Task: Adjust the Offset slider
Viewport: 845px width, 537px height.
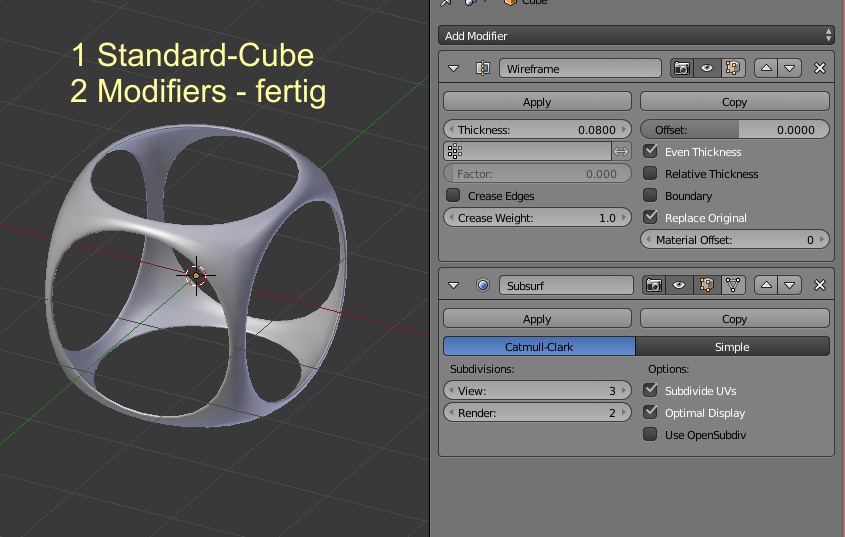Action: tap(735, 129)
